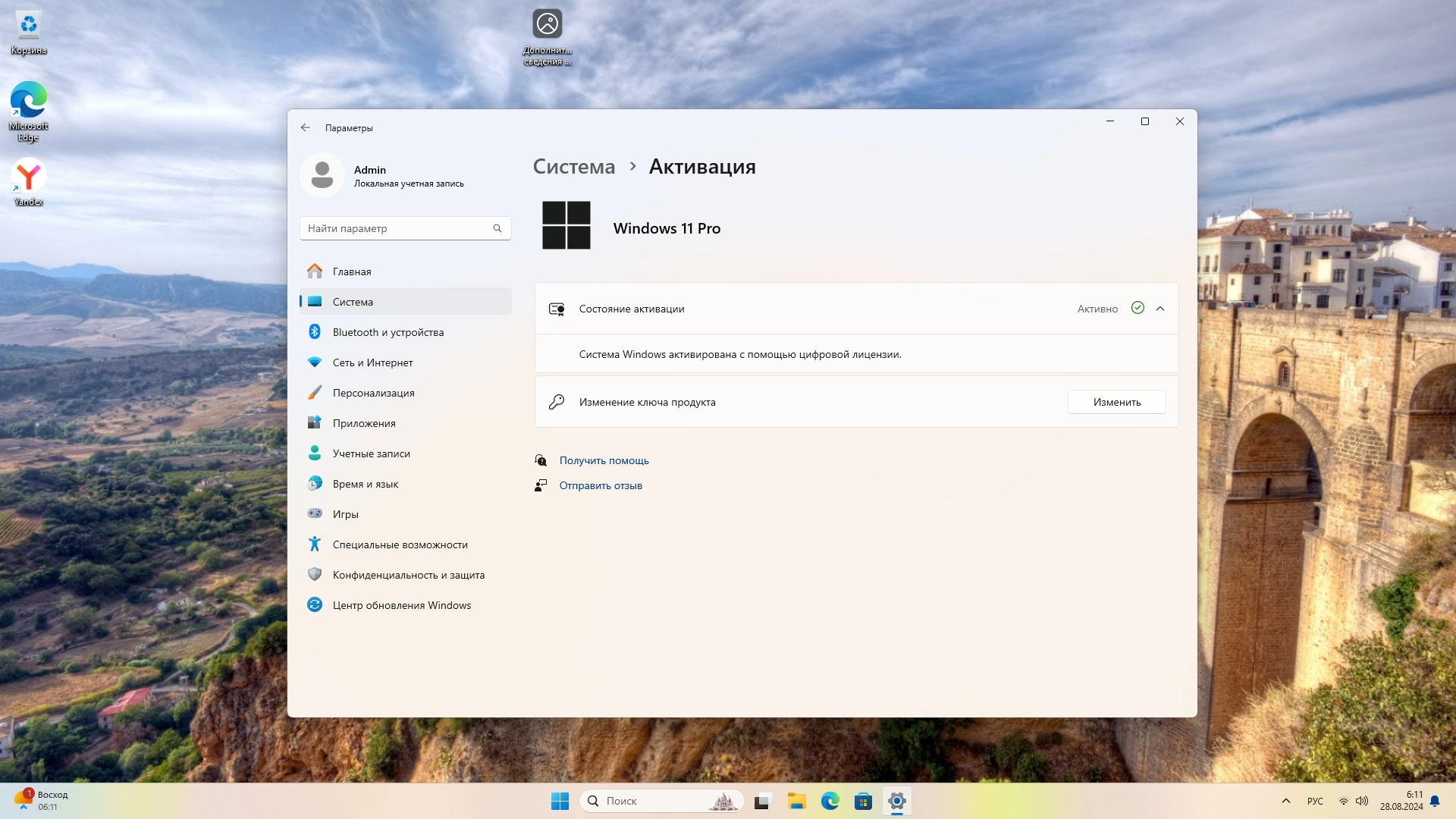Select Специальные возможности in sidebar

400,544
